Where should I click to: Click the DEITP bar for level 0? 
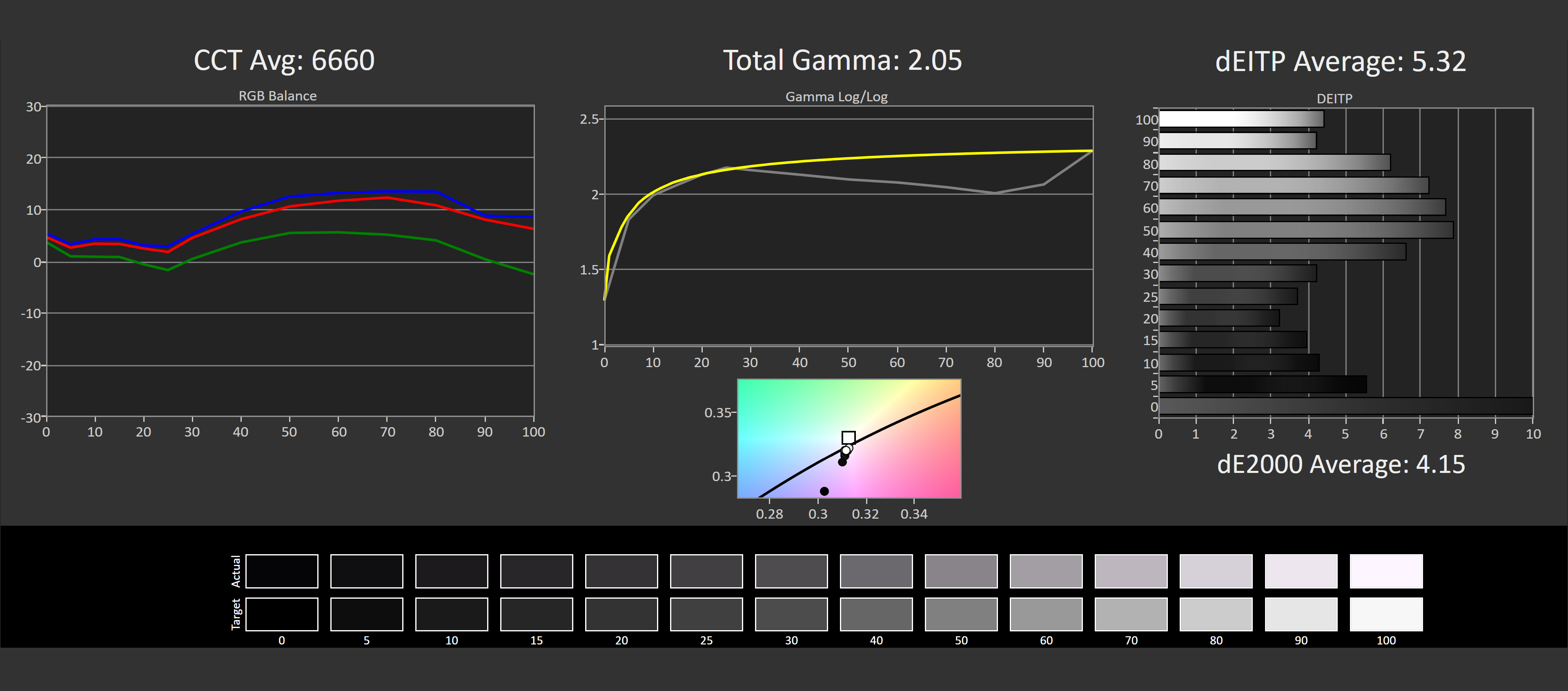pyautogui.click(x=1345, y=406)
